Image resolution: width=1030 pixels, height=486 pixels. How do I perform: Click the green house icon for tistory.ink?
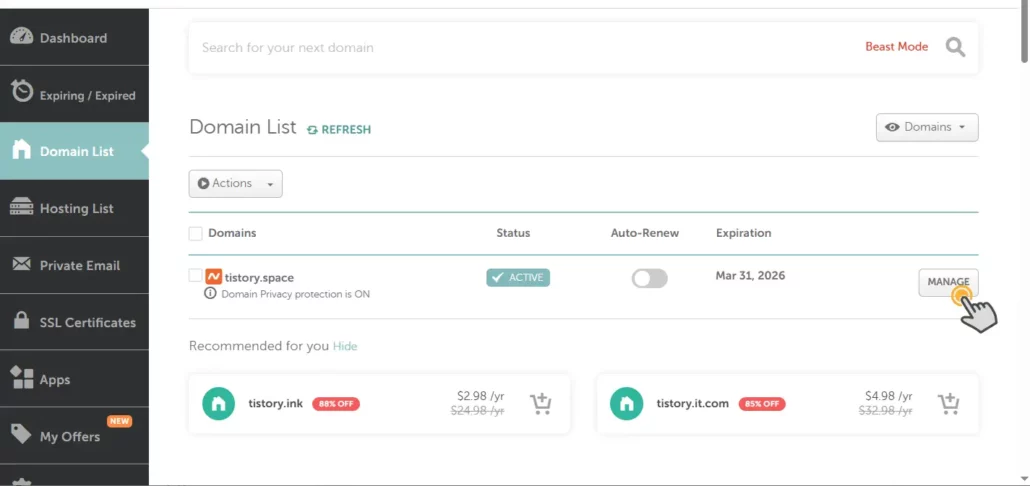pos(219,404)
